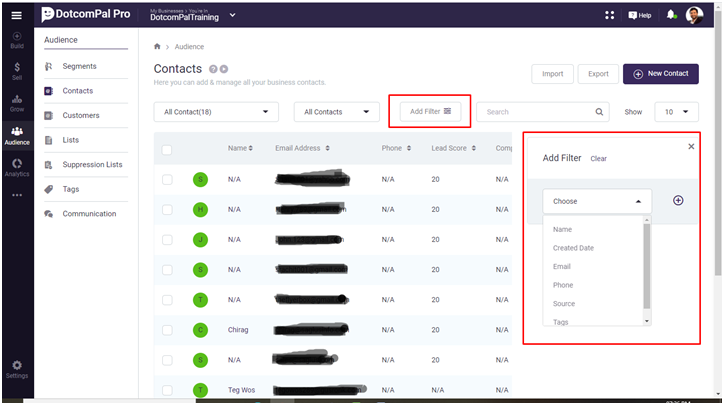Show more sidebar options ellipsis
724x405 pixels.
[17, 195]
